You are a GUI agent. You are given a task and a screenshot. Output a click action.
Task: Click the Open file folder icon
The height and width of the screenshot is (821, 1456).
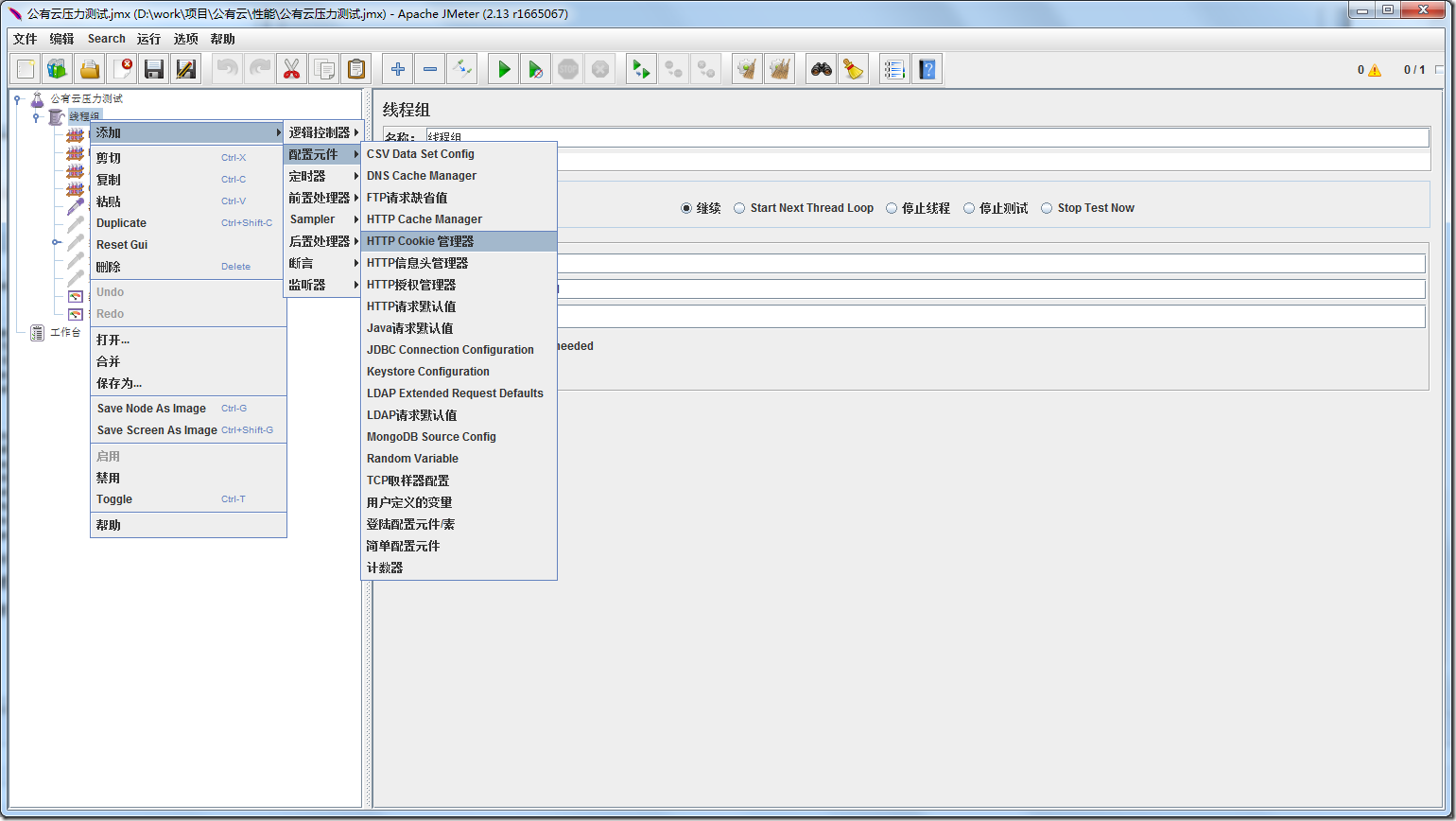tap(90, 69)
